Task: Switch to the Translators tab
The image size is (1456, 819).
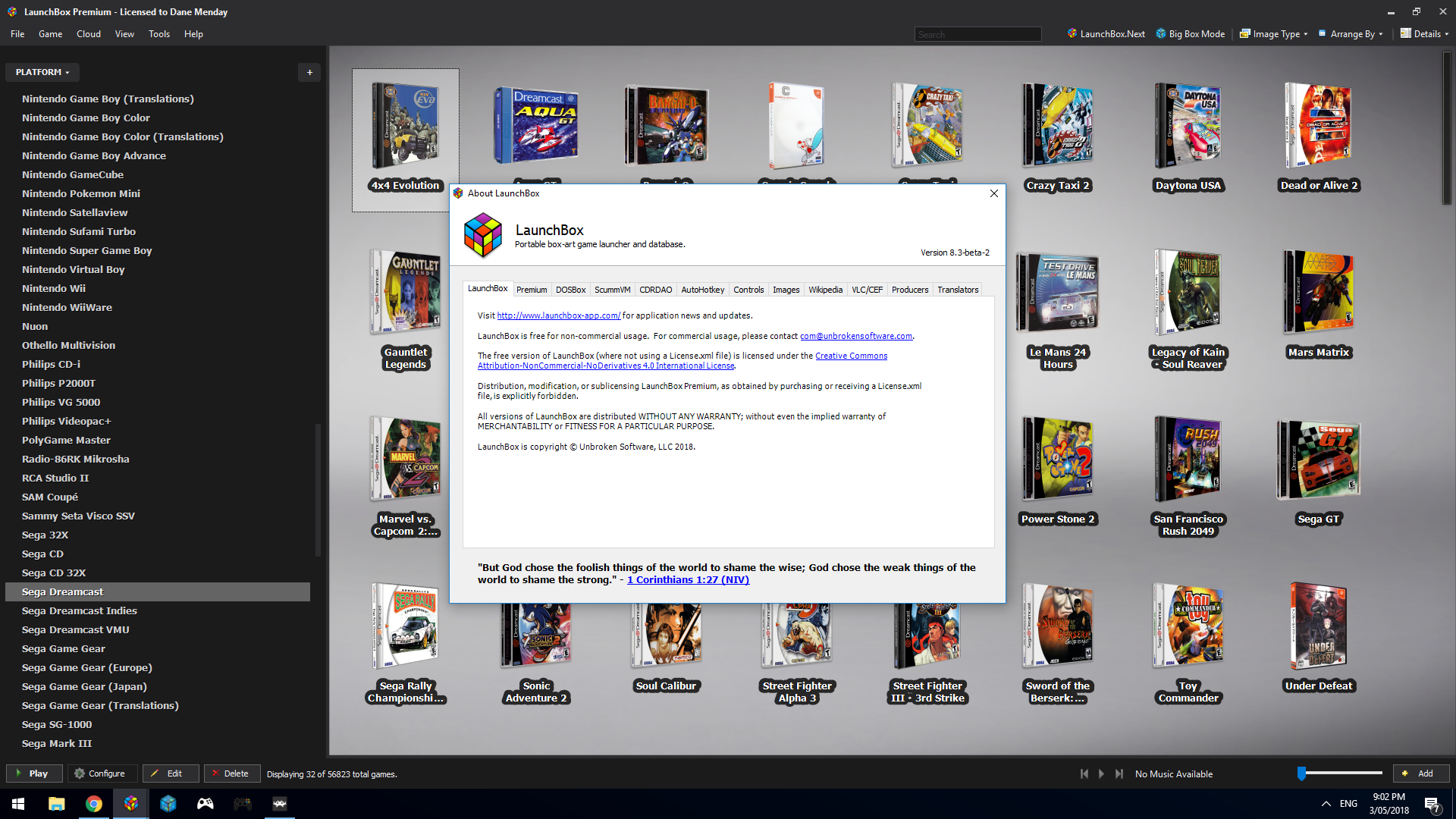Action: tap(958, 290)
